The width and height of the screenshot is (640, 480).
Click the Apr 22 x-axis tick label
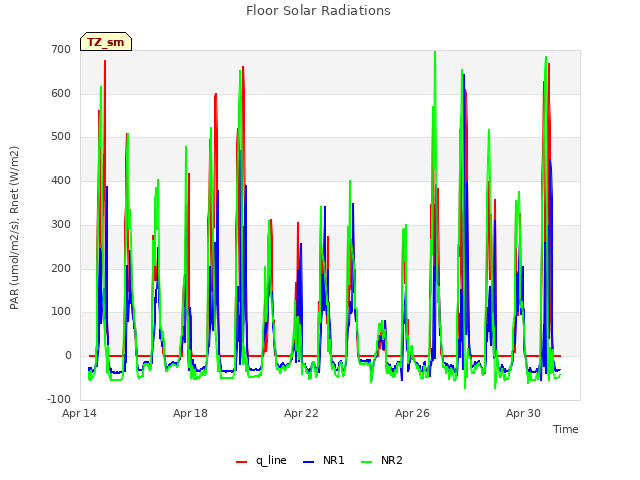click(301, 413)
